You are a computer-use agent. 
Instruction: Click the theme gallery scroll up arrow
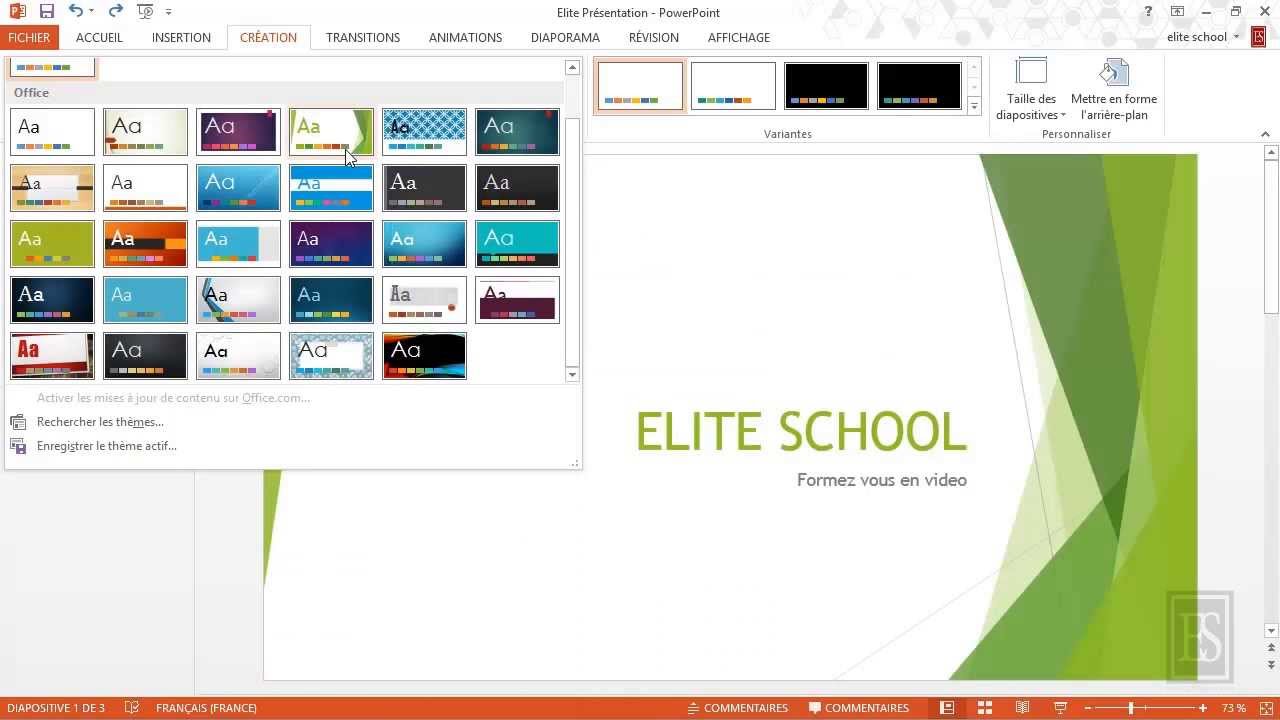click(572, 68)
